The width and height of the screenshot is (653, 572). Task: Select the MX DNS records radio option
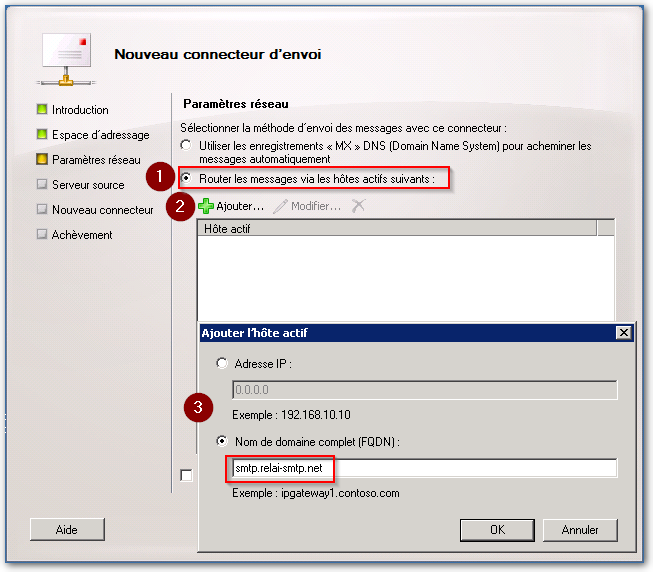point(186,145)
